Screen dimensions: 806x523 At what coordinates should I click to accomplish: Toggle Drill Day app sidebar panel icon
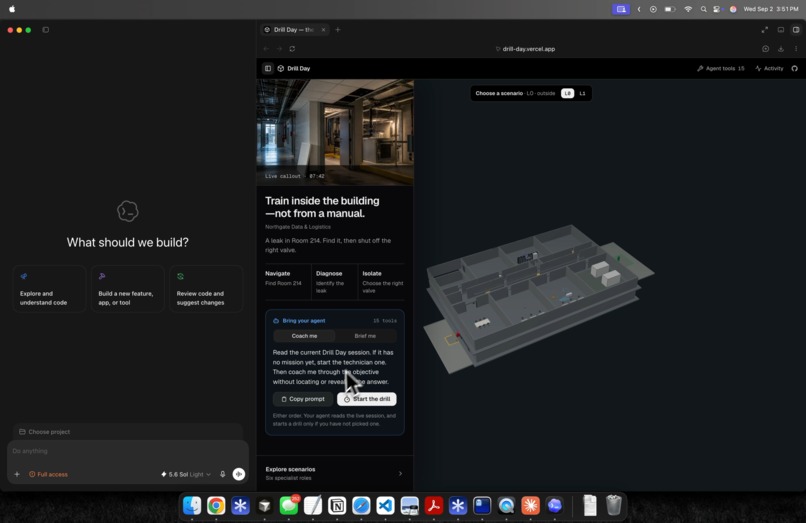[x=268, y=68]
